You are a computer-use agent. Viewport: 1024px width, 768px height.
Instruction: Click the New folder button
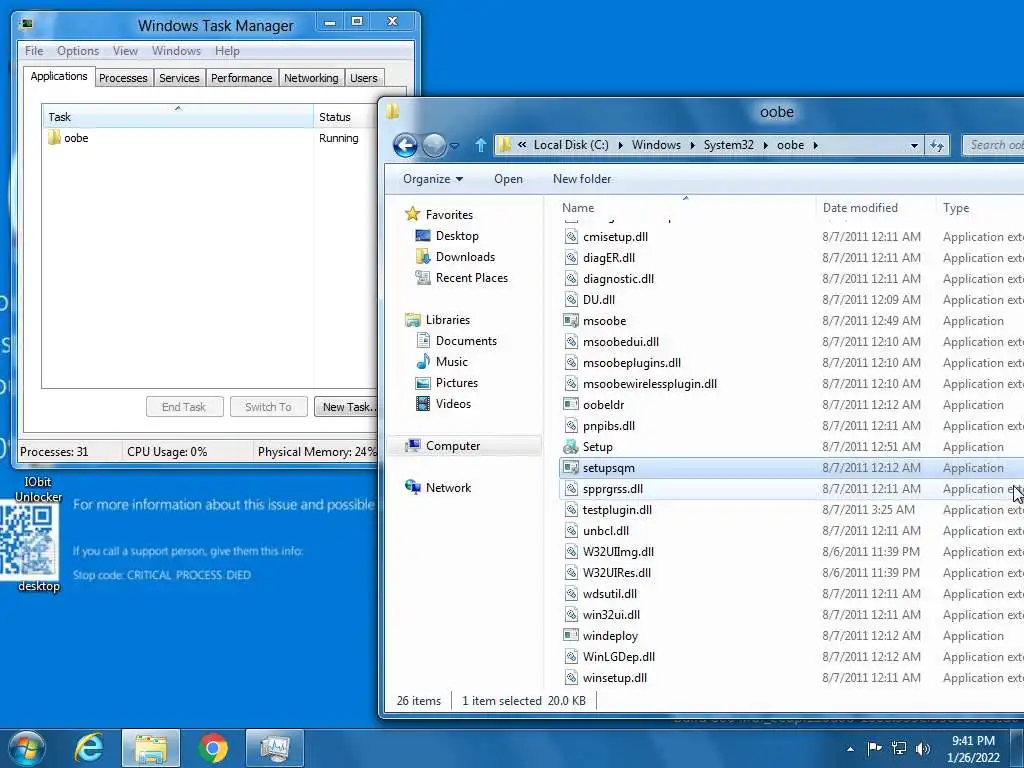tap(582, 179)
